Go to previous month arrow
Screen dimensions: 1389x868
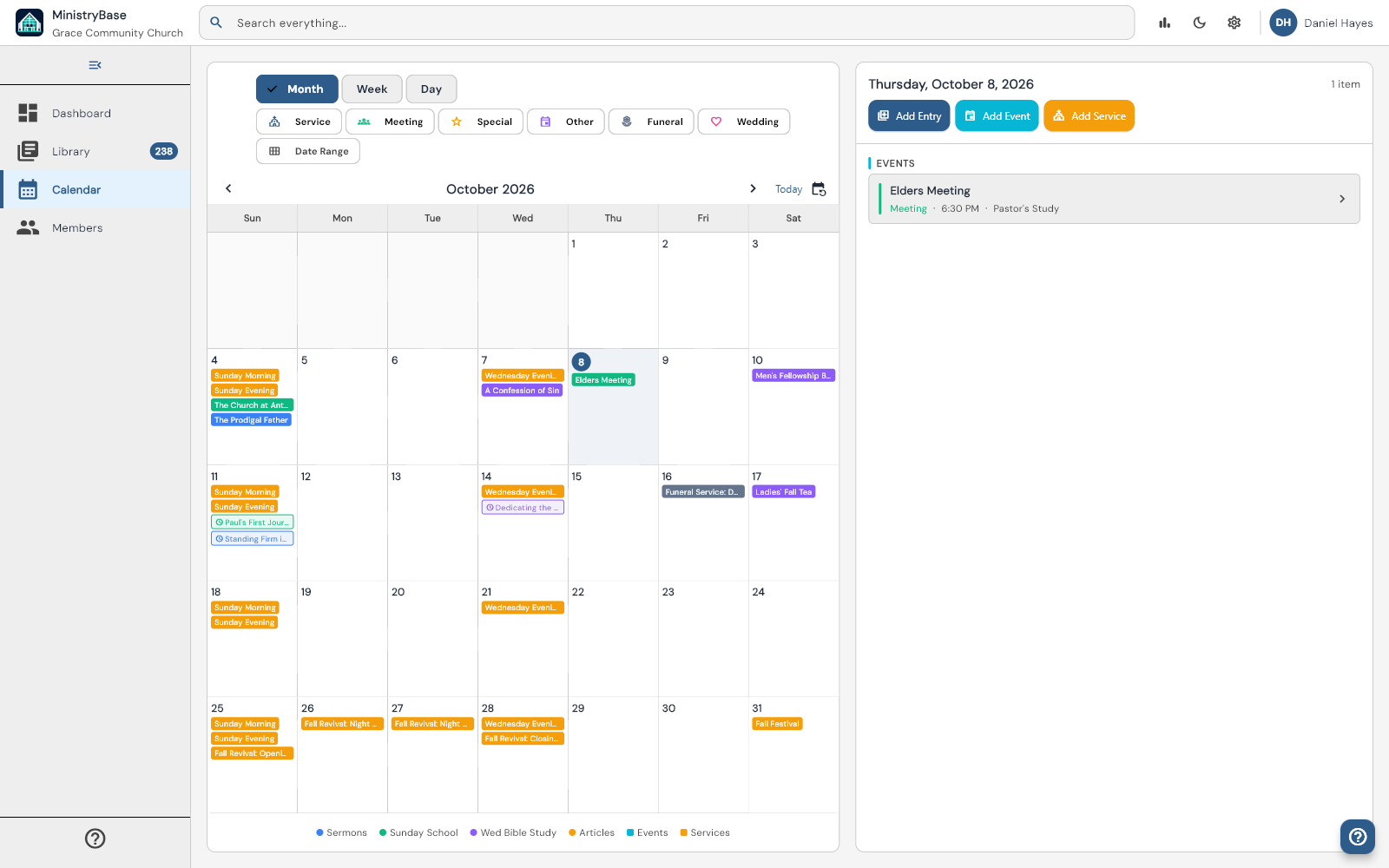coord(228,188)
